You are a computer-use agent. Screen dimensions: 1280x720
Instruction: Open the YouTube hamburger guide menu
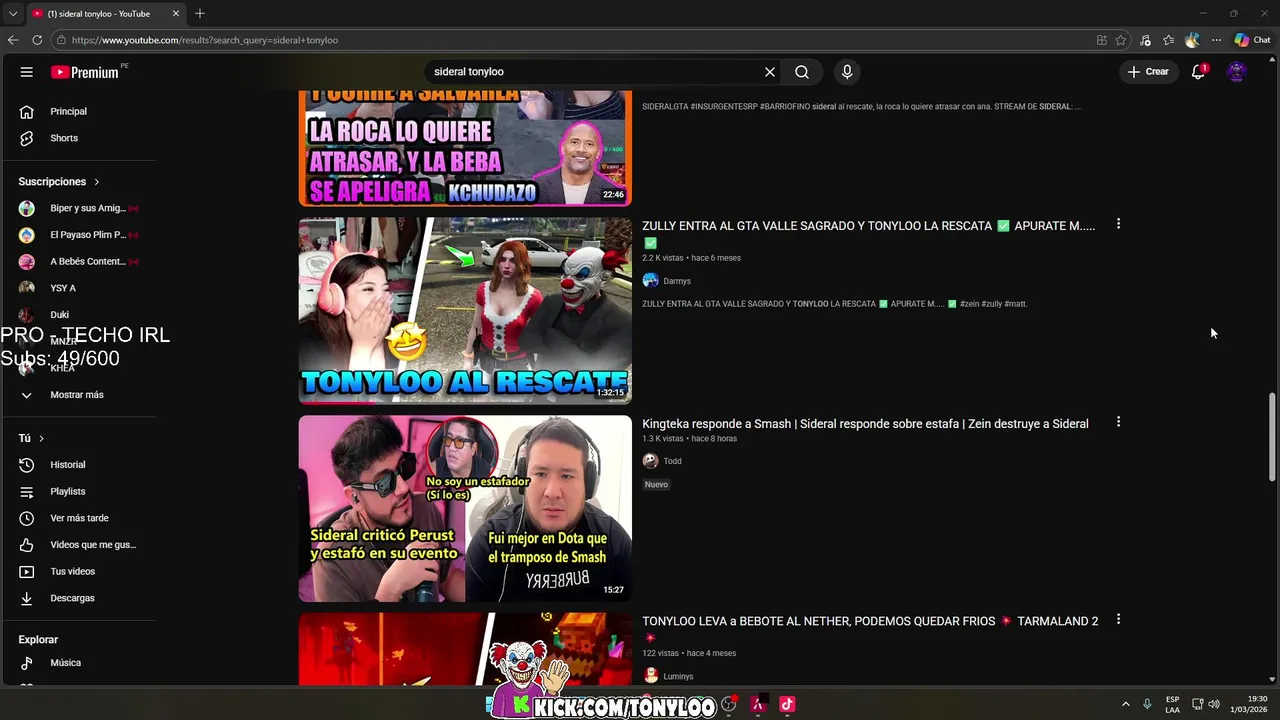point(27,72)
